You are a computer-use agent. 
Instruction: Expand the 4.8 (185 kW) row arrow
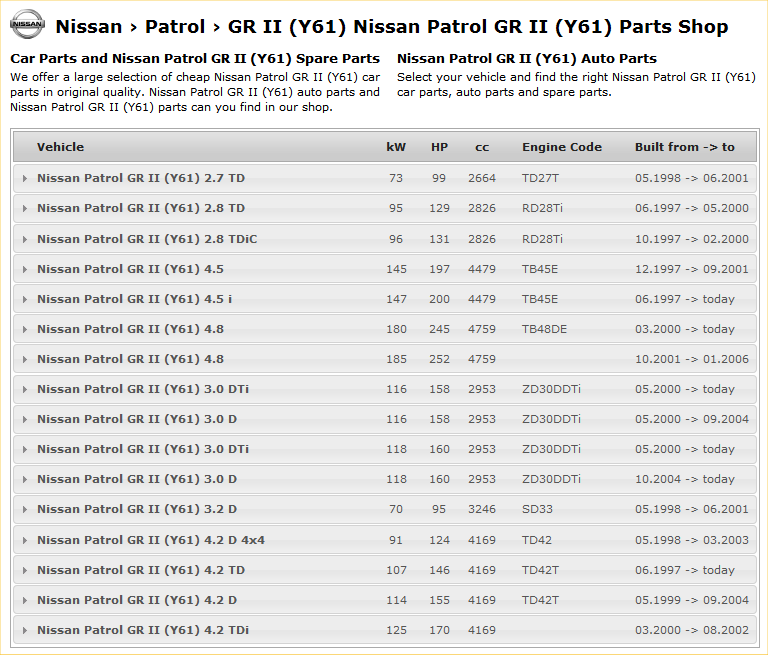pos(24,359)
